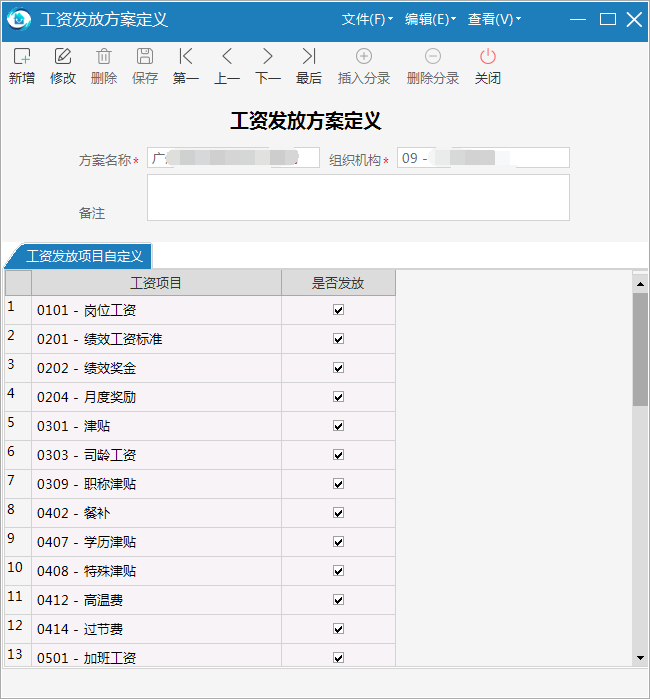Screen dimensions: 650x699
Task: Toggle 是否发放 checkbox for 绩效工资标准
Action: click(x=338, y=339)
